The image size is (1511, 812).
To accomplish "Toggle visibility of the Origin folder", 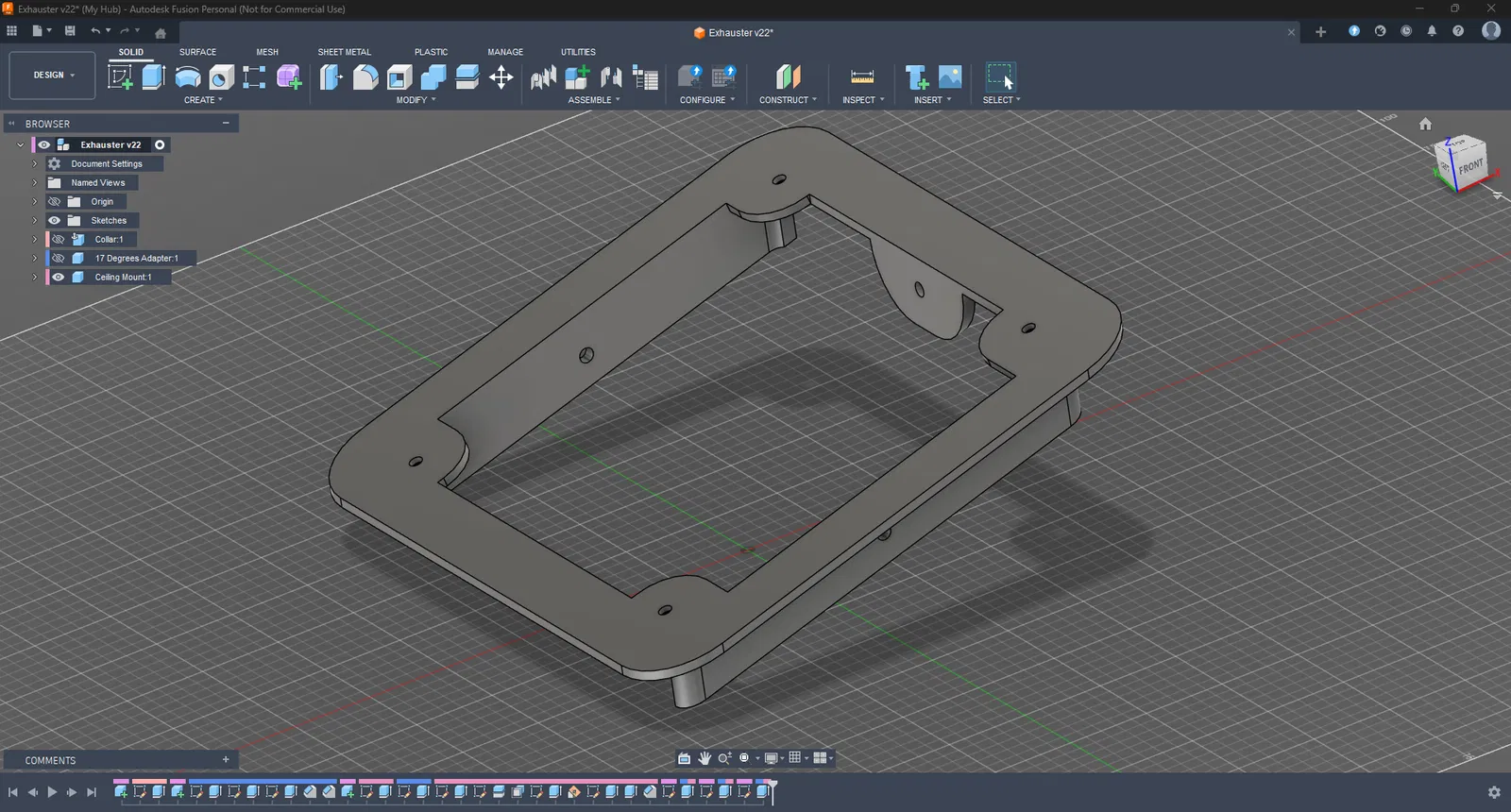I will pyautogui.click(x=55, y=202).
